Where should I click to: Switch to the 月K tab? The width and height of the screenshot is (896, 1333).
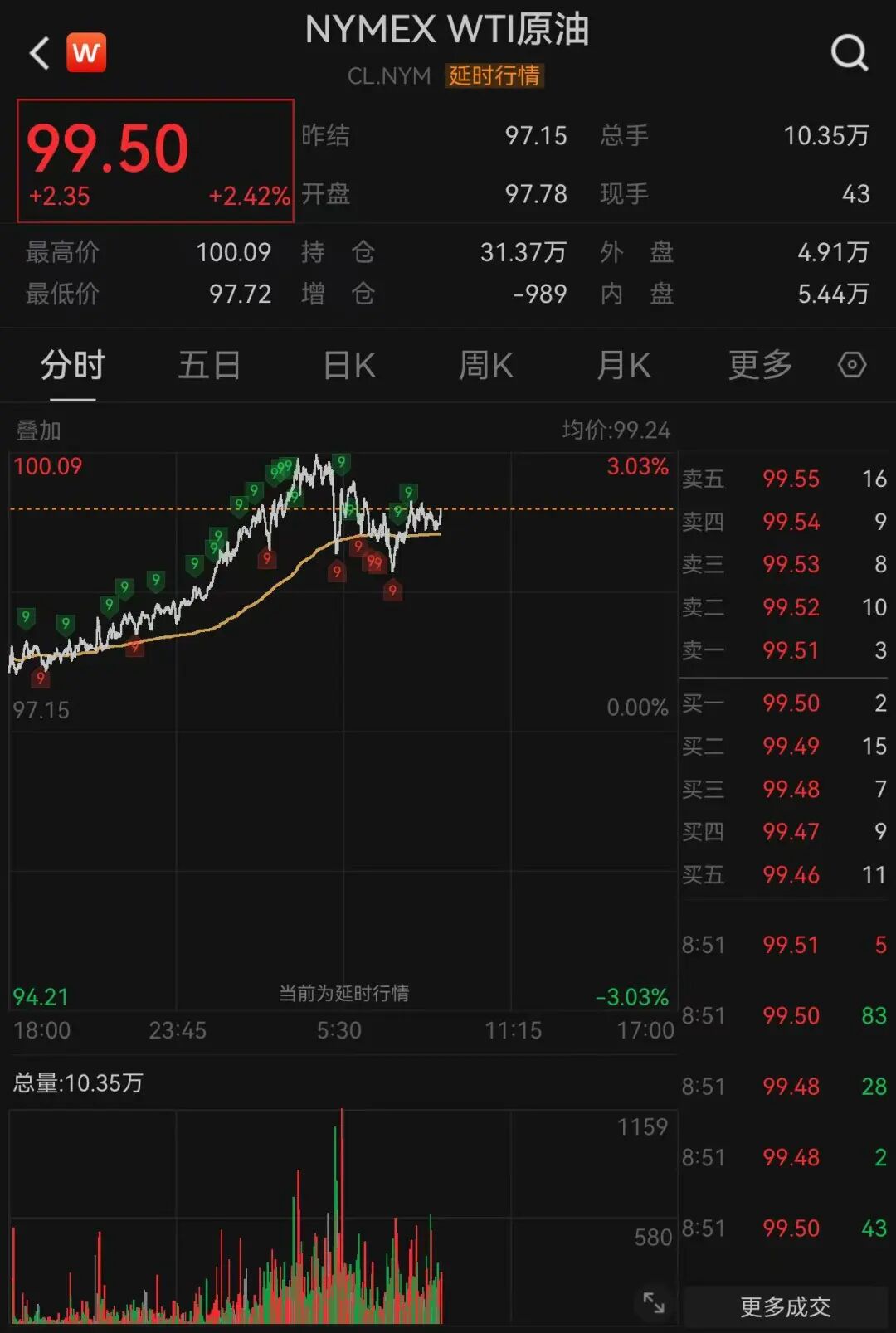tap(623, 365)
